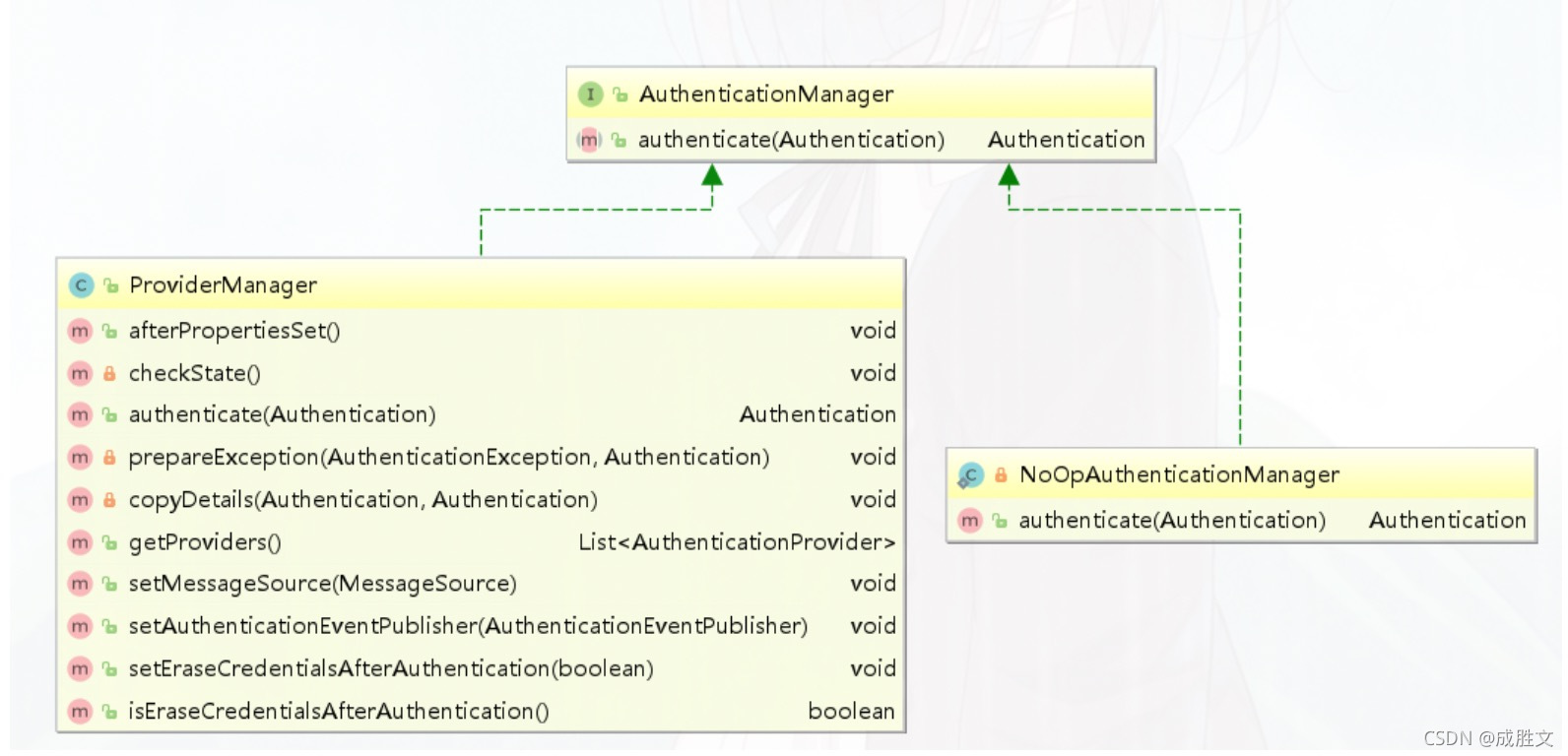Click the method icon for getProviders()
Screen dimensions: 1568x756
[80, 542]
